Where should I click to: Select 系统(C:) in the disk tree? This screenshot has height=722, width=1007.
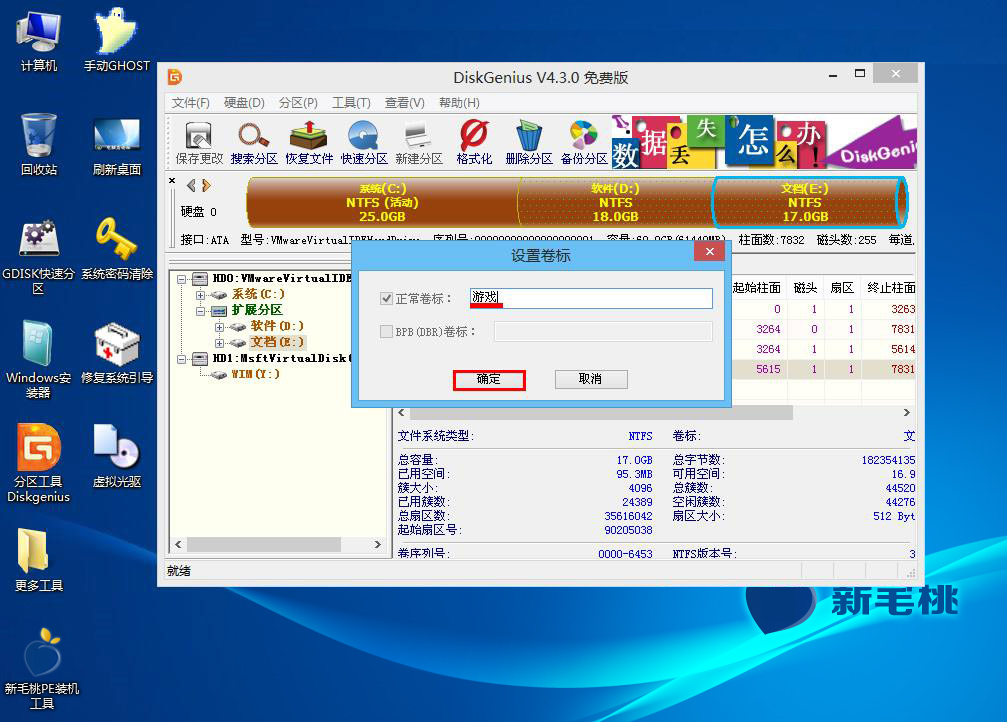258,294
